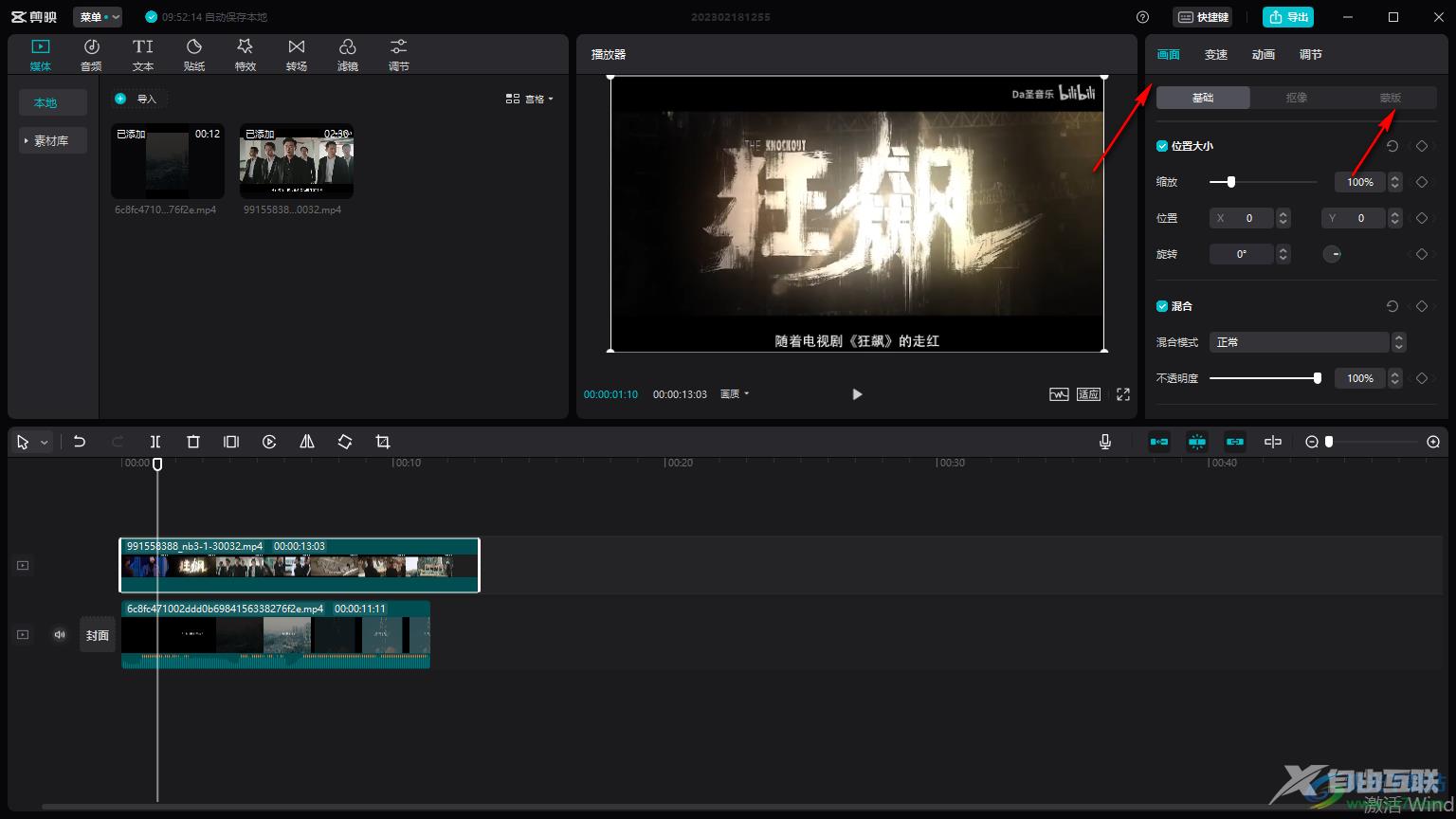
Task: Open the 转场 (transitions) panel
Action: (x=297, y=55)
